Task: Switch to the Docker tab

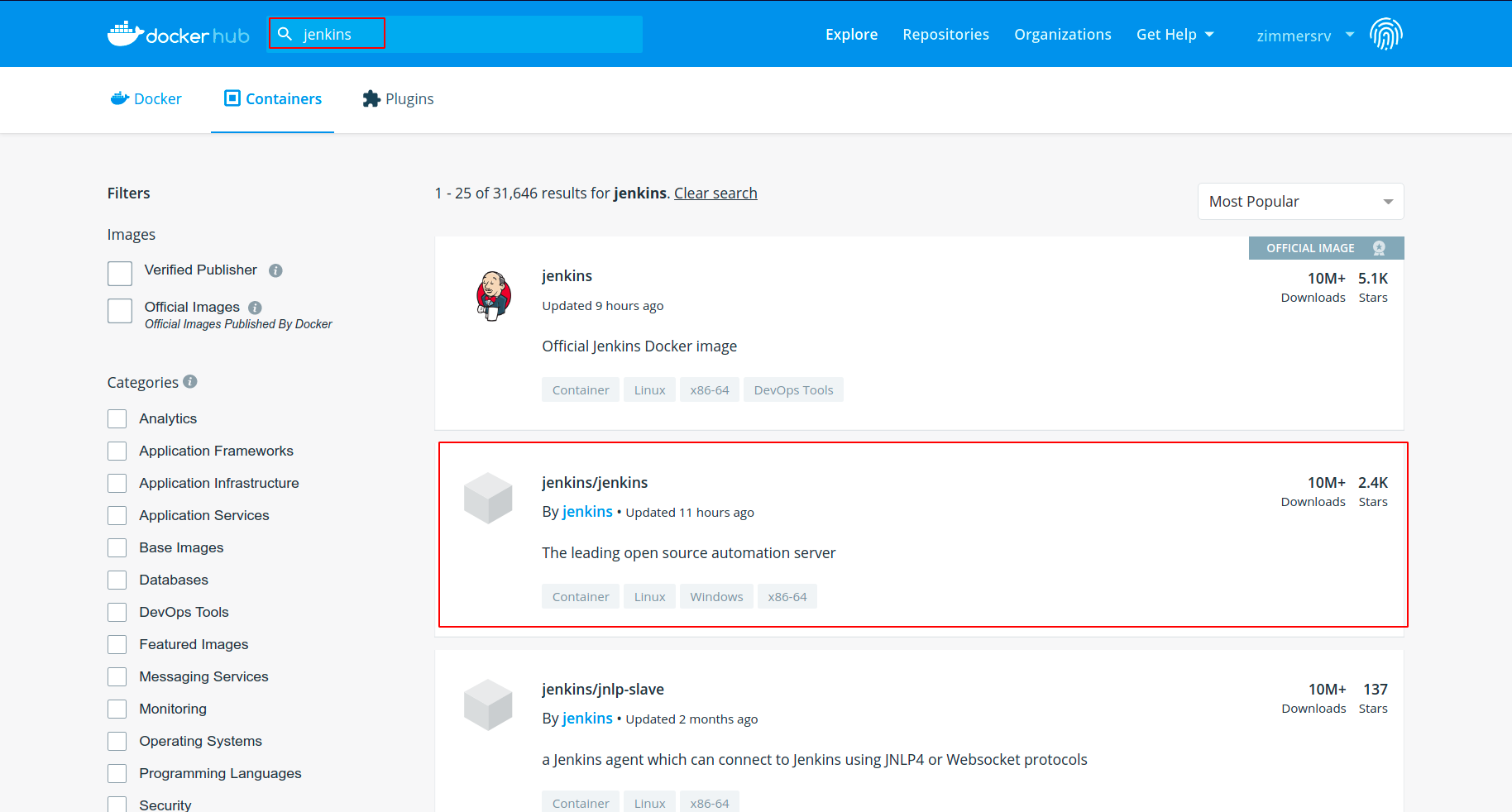Action: [x=146, y=99]
